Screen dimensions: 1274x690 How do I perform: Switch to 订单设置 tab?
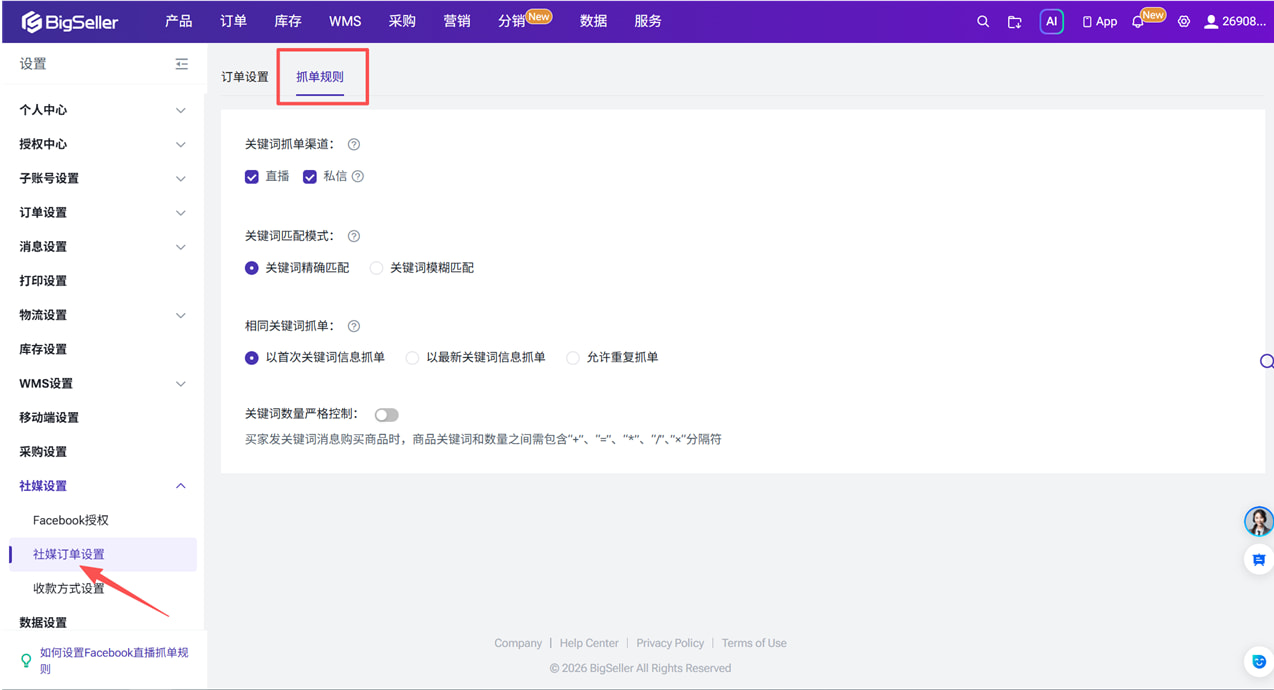[245, 77]
